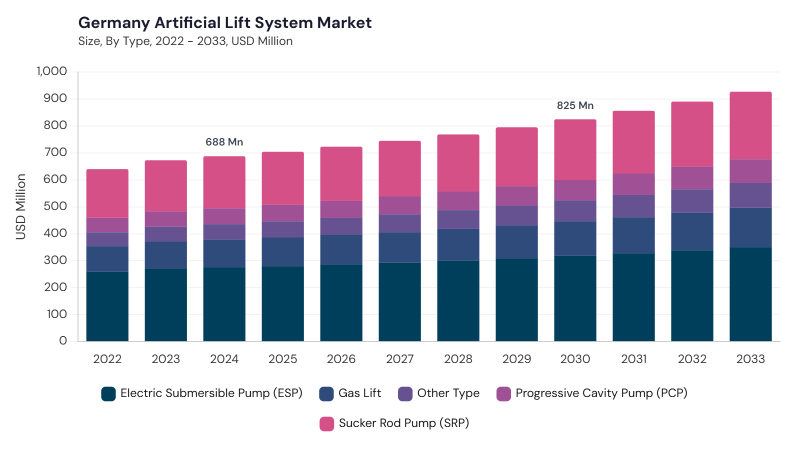Click the 2023 x-axis label
The height and width of the screenshot is (450, 800).
(166, 359)
